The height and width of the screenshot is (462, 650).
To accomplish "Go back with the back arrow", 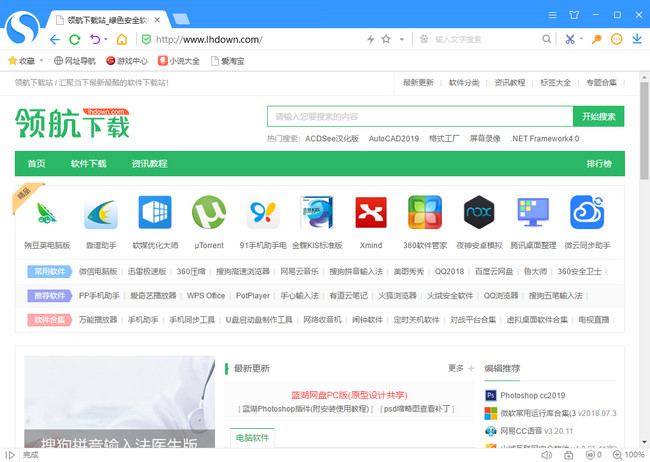I will [x=55, y=40].
